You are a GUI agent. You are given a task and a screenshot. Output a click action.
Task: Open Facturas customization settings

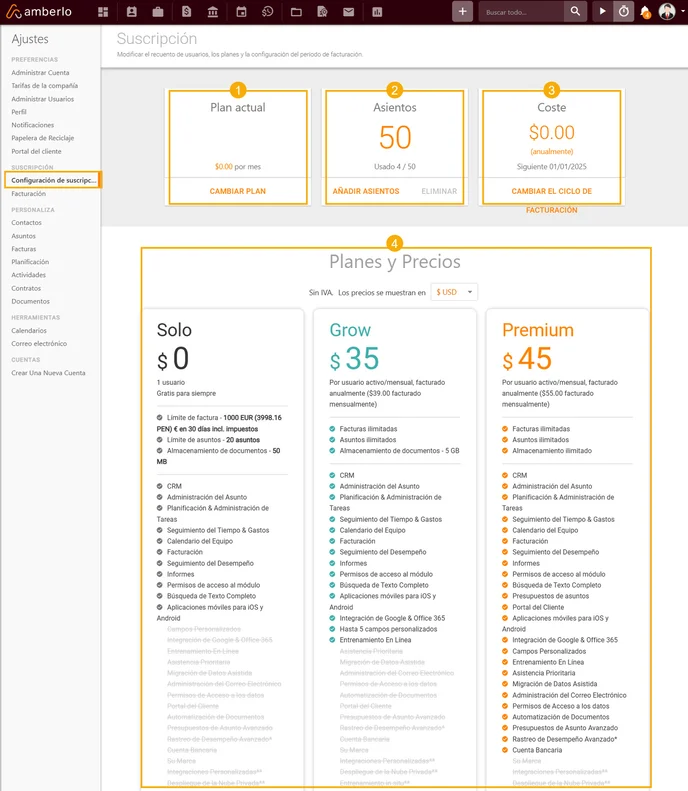(24, 249)
